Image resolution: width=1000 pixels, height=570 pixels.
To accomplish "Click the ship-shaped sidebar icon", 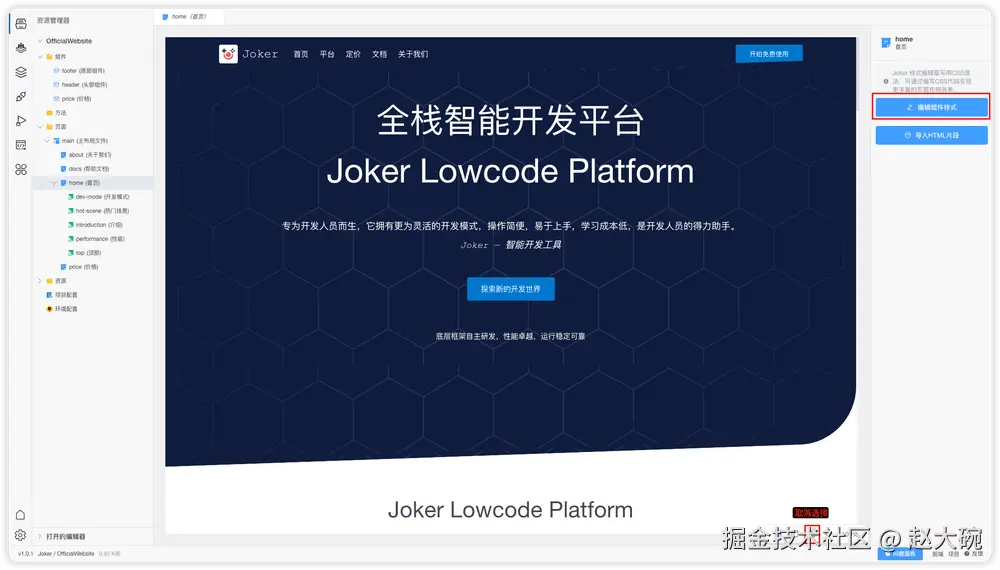I will [x=21, y=48].
